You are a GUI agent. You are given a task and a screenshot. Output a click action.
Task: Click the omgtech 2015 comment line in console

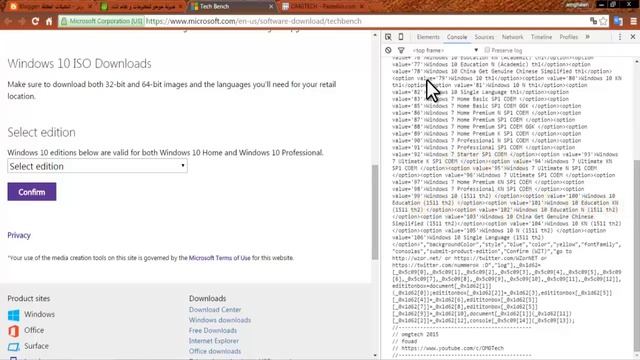tap(416, 334)
